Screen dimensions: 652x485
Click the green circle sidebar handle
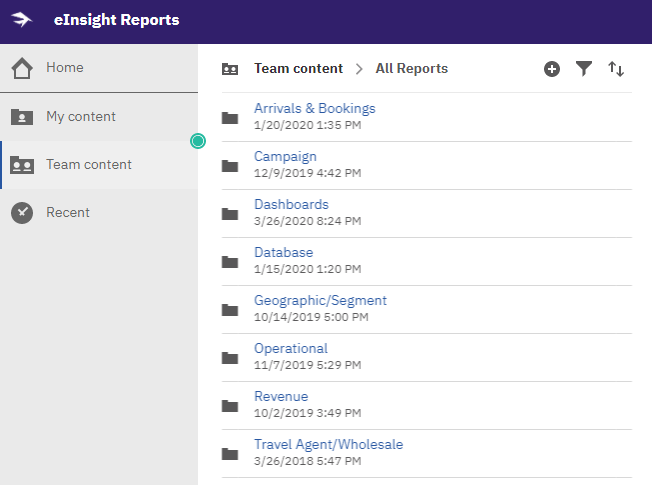coord(198,141)
